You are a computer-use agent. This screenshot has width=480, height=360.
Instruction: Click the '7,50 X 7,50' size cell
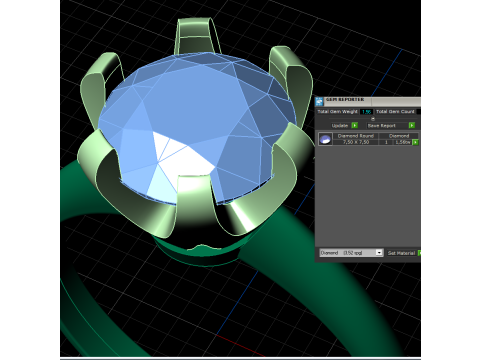[356, 142]
